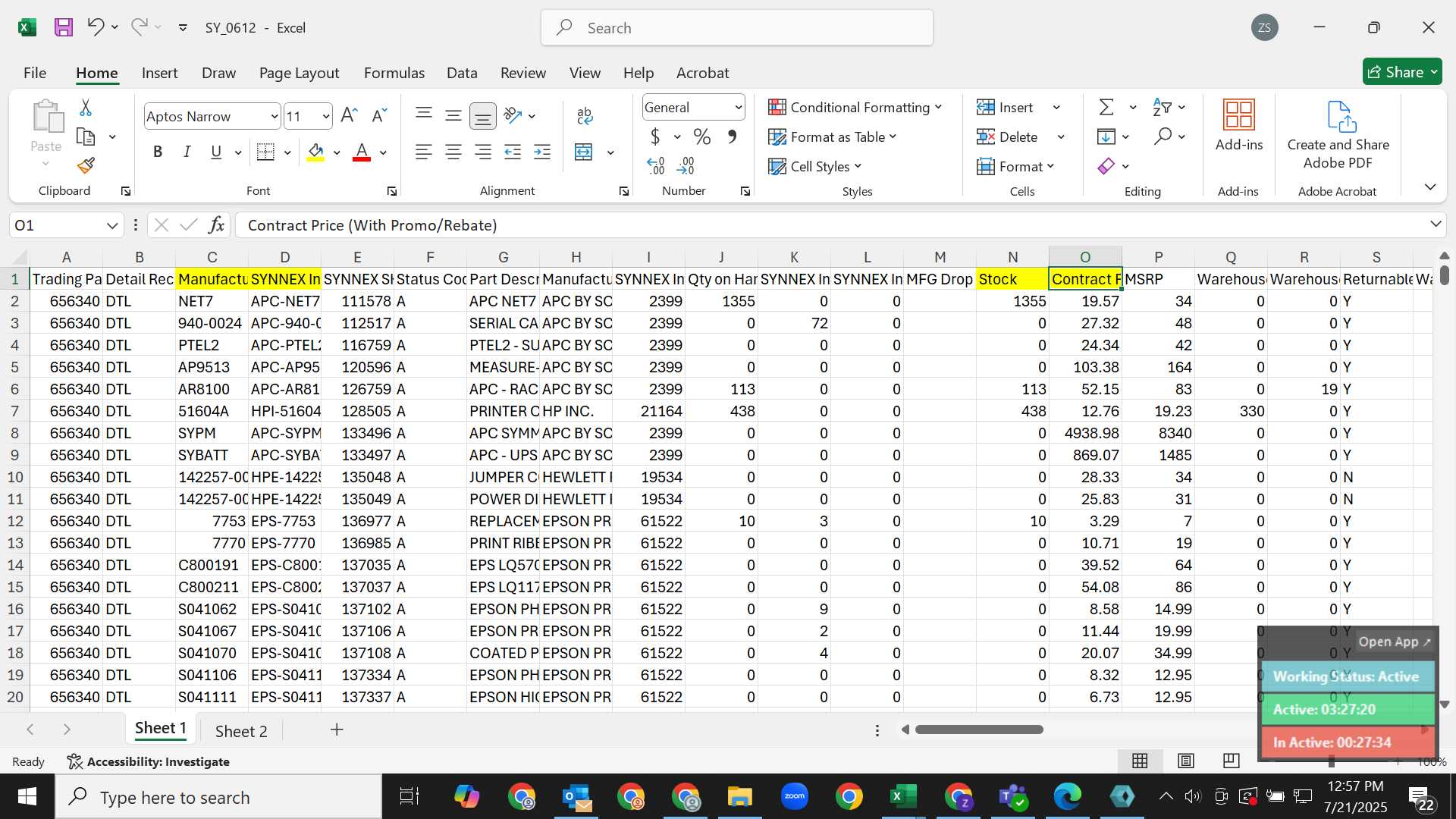Image resolution: width=1456 pixels, height=819 pixels.
Task: Click the Merge & Center icon
Action: 583,152
